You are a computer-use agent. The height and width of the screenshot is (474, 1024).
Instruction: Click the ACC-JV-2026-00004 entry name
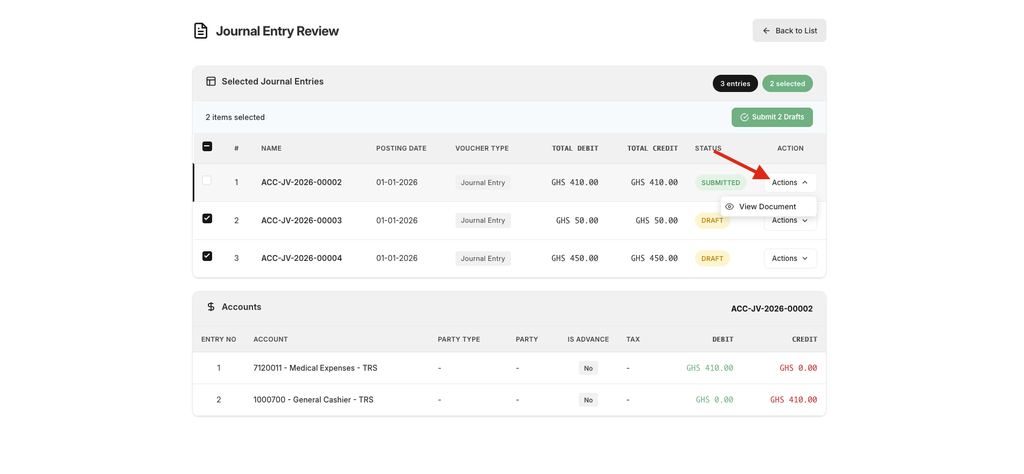[301, 258]
